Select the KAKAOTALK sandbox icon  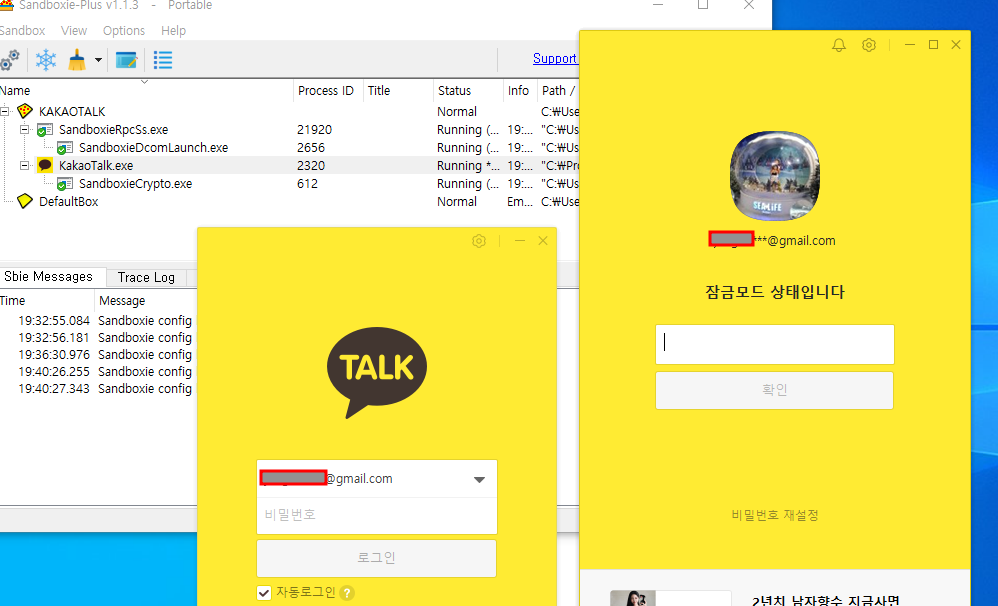pos(25,111)
